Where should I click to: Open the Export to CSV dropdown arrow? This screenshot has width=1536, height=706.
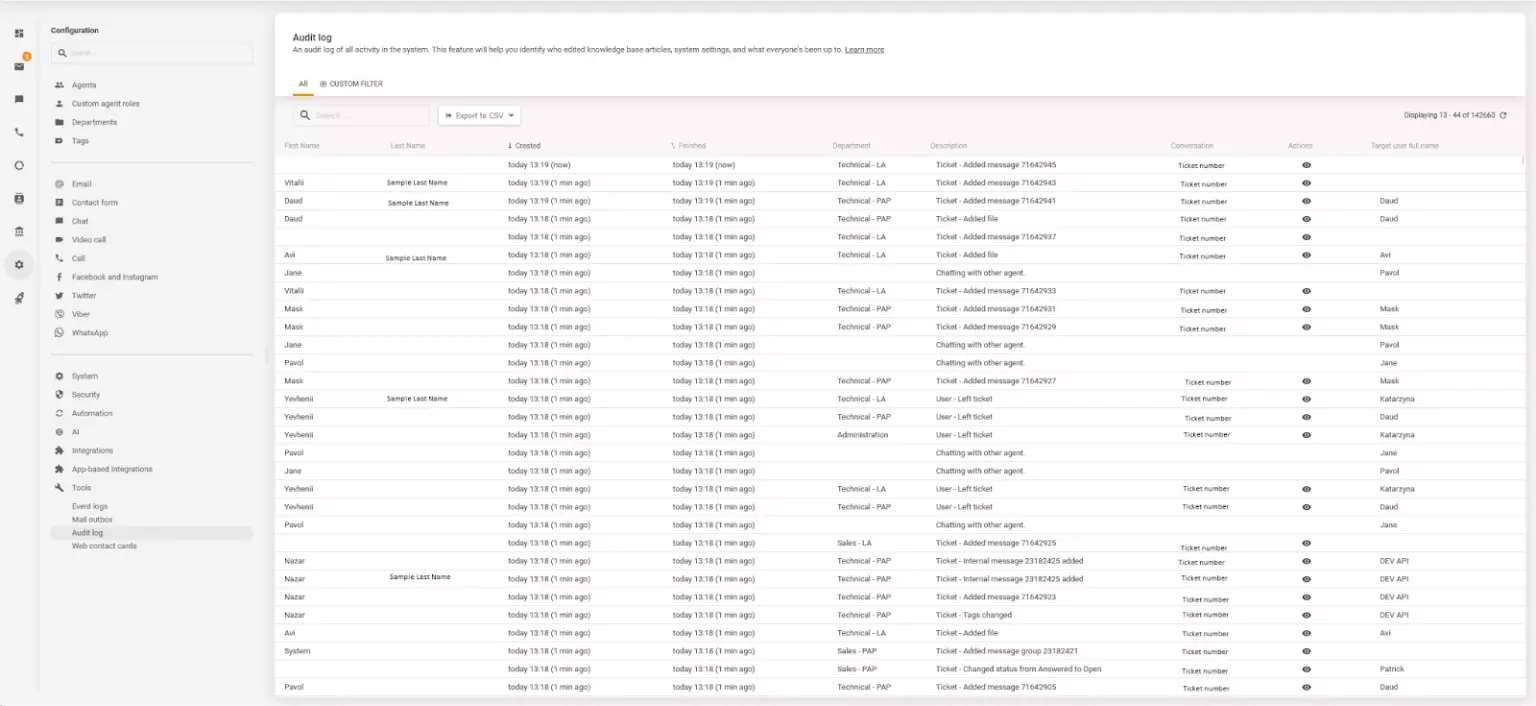510,115
